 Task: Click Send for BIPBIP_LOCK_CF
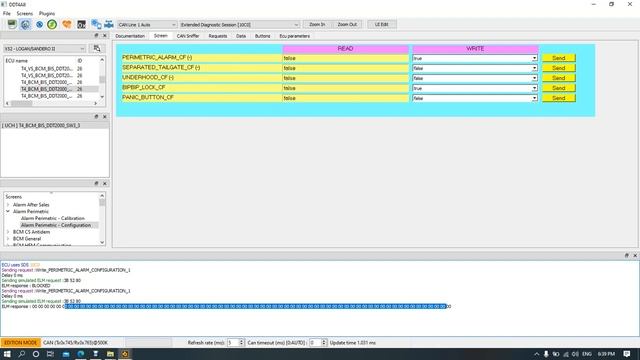click(x=559, y=88)
